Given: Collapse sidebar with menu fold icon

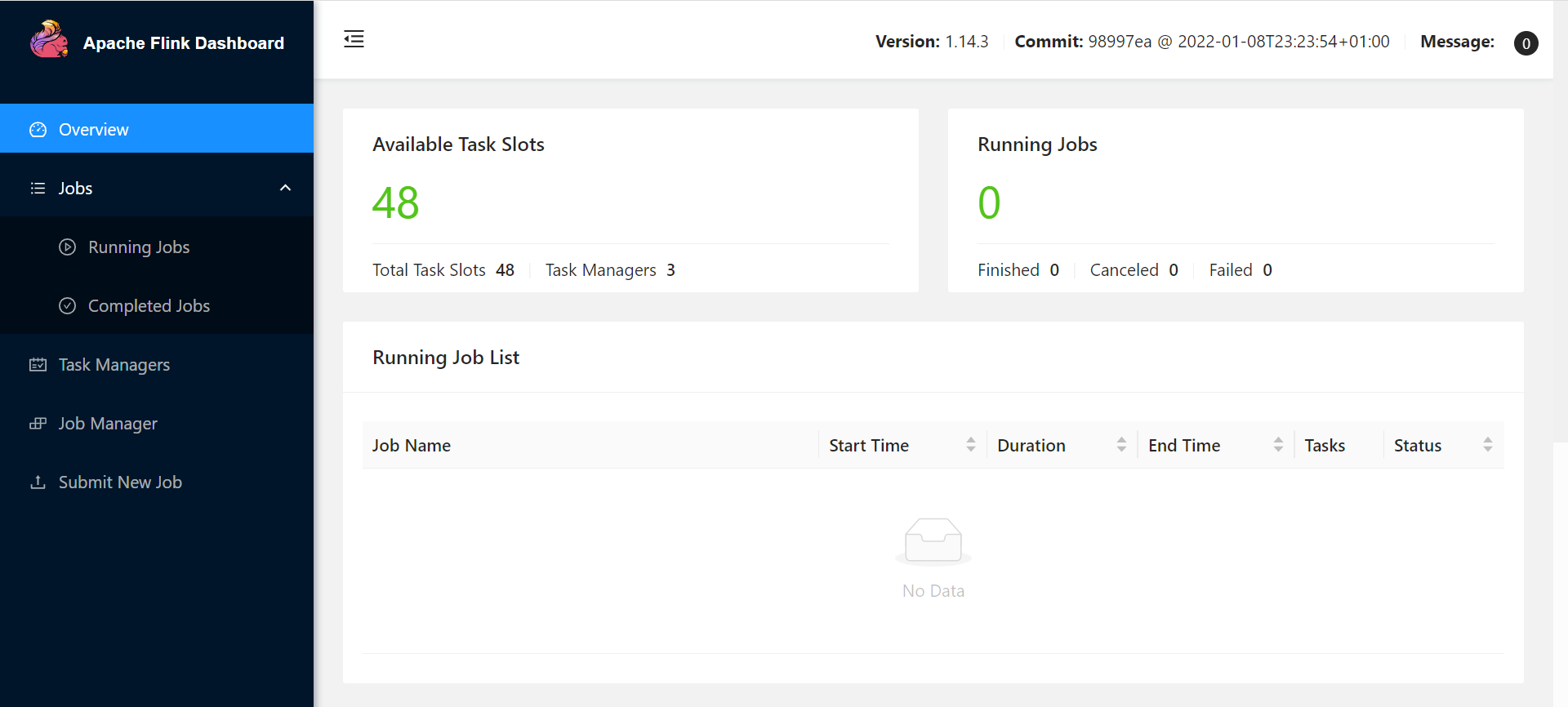Looking at the screenshot, I should 354,39.
